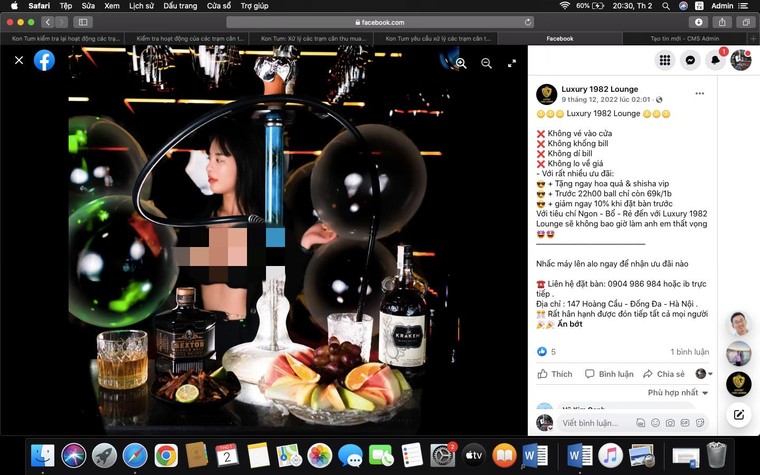Open Facebook Messenger panel
Image resolution: width=760 pixels, height=475 pixels.
(690, 60)
